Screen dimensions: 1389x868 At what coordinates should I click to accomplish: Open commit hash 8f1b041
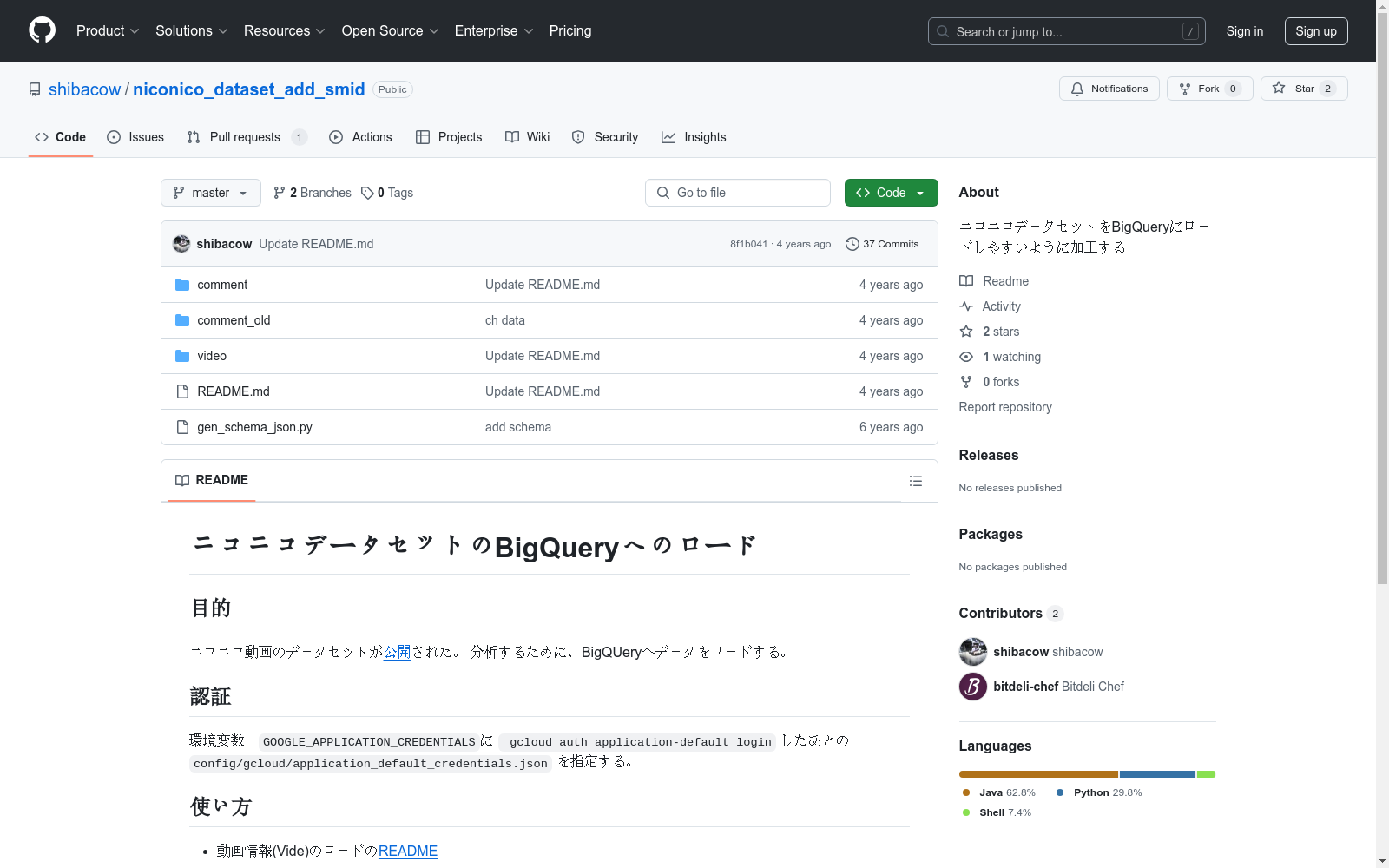tap(748, 244)
